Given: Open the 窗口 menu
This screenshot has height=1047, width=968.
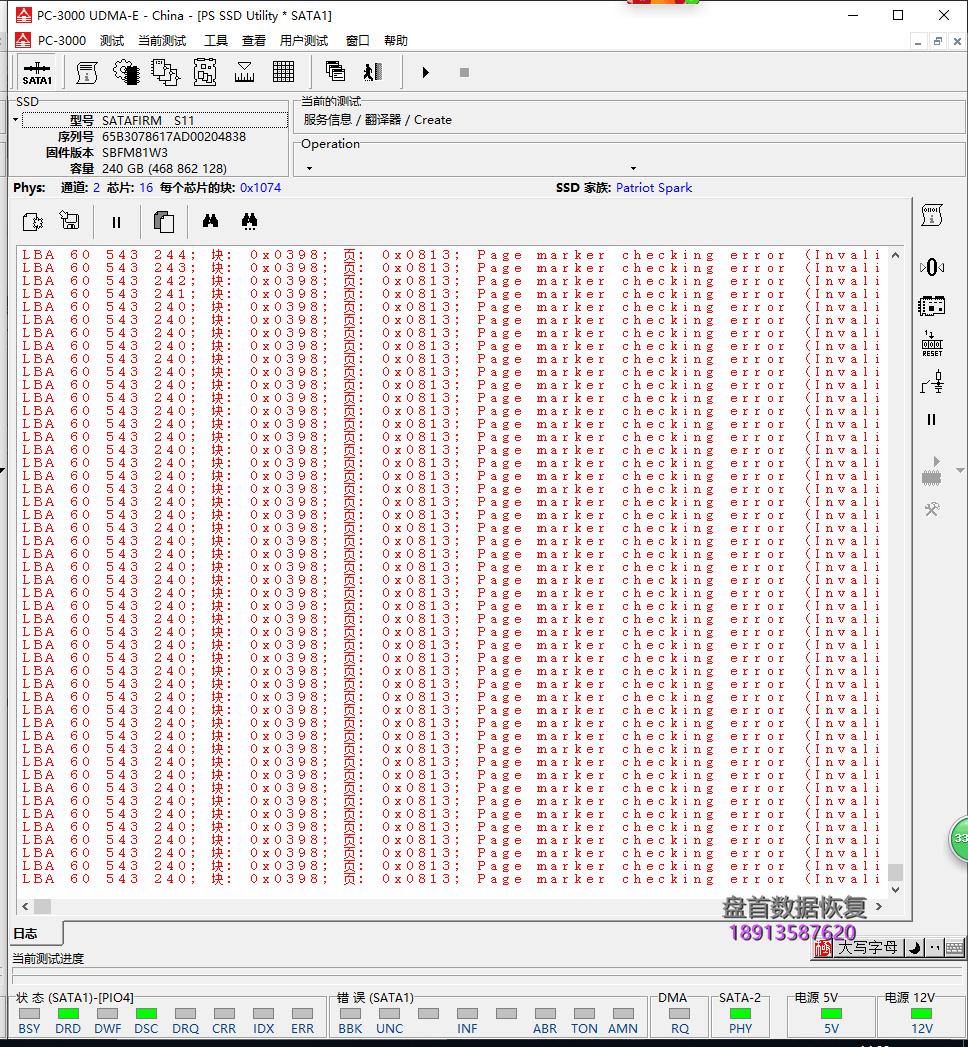Looking at the screenshot, I should tap(358, 41).
